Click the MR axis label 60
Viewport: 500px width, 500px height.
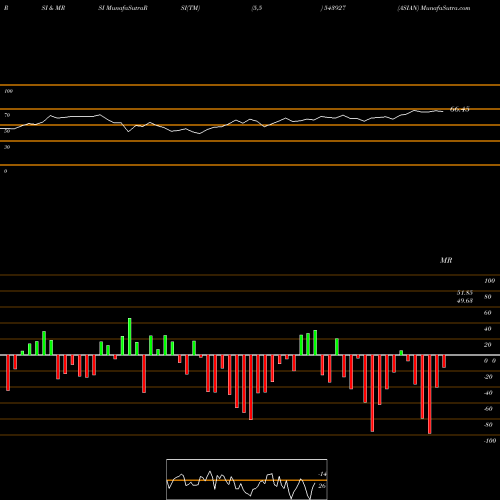488,313
